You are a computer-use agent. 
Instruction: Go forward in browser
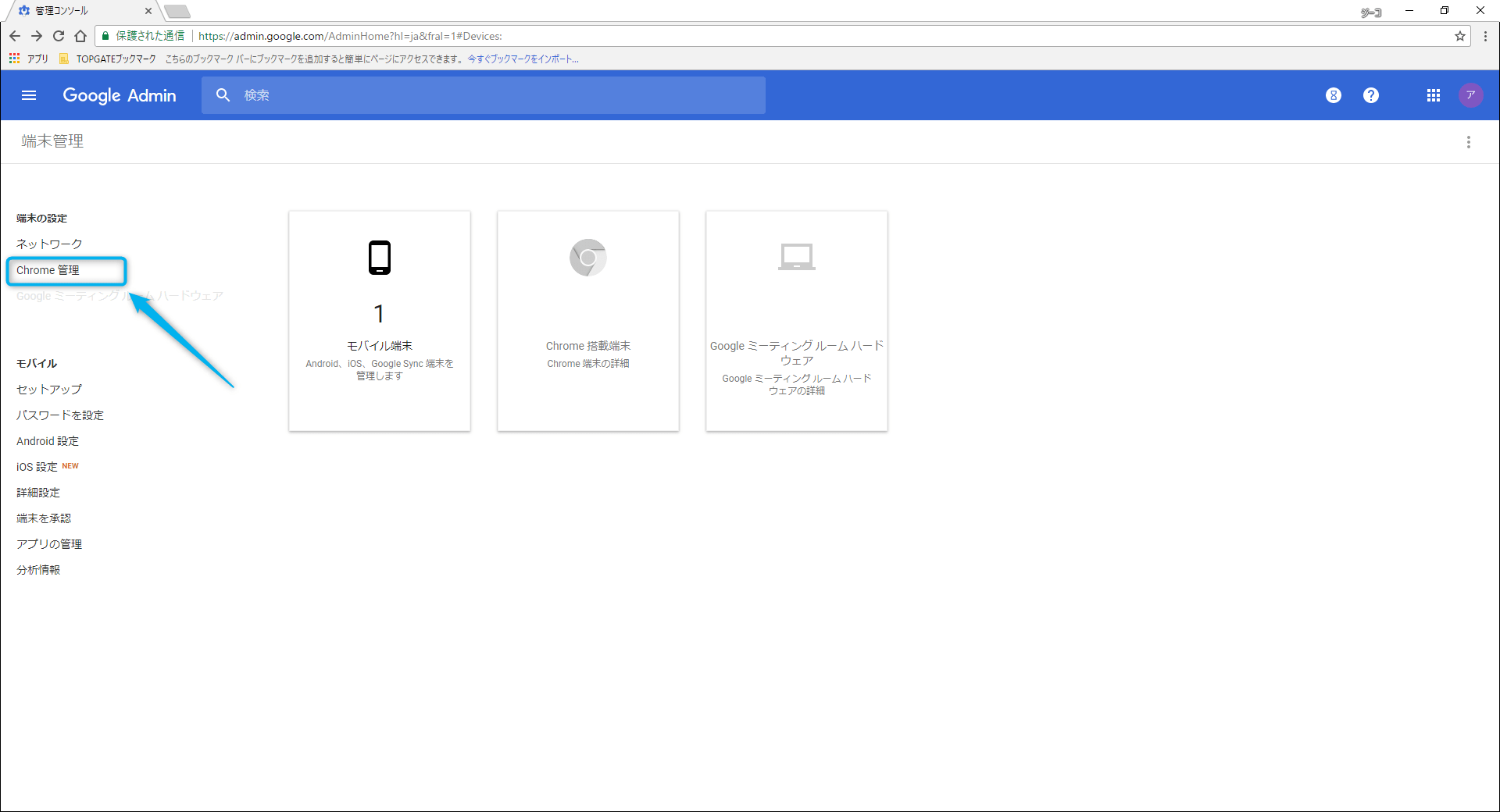tap(37, 36)
